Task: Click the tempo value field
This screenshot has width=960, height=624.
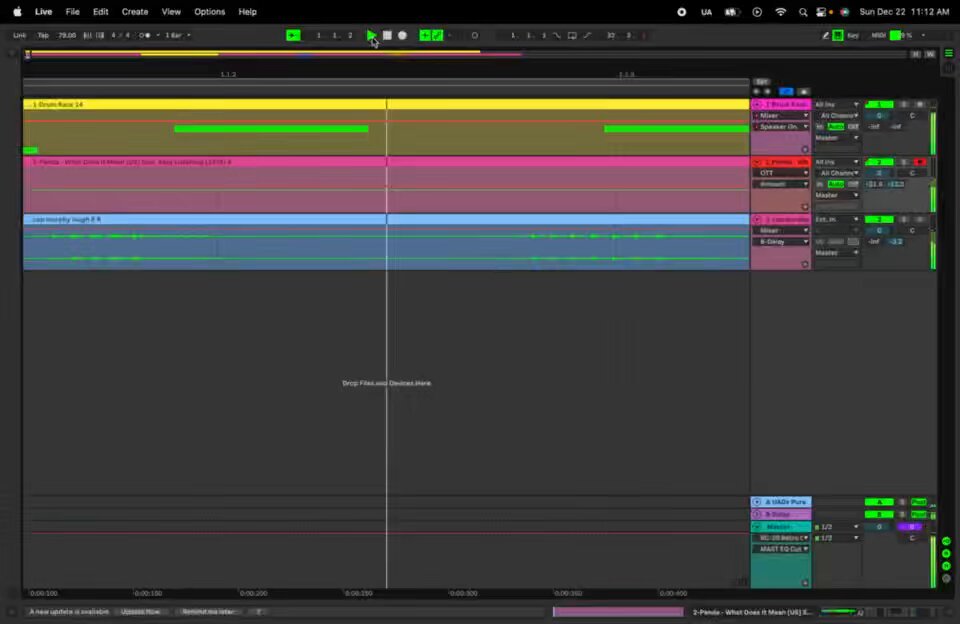Action: [67, 36]
